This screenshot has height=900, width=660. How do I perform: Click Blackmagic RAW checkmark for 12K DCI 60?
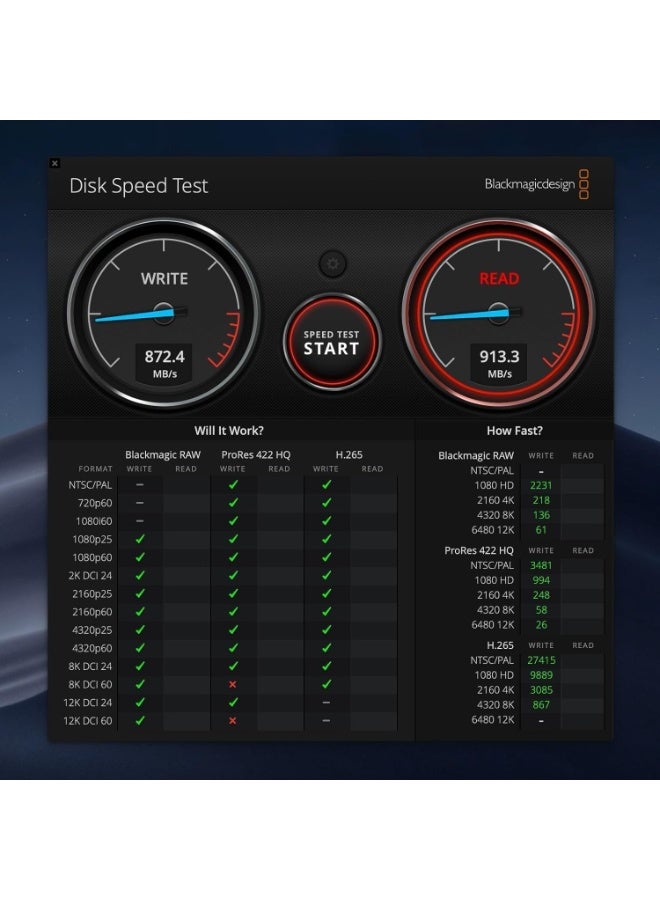(139, 720)
